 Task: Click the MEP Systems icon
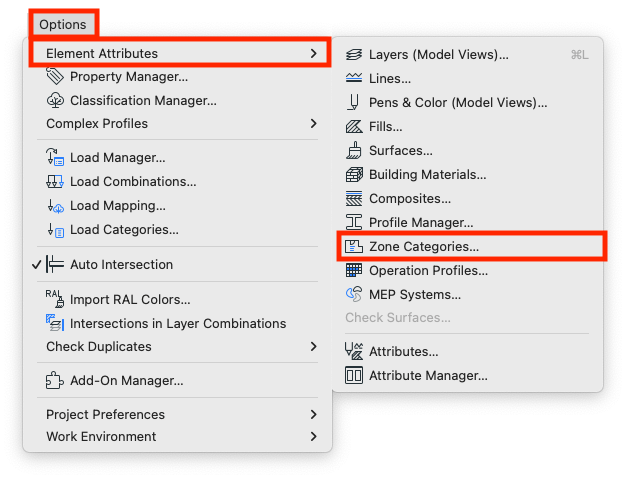pos(354,294)
